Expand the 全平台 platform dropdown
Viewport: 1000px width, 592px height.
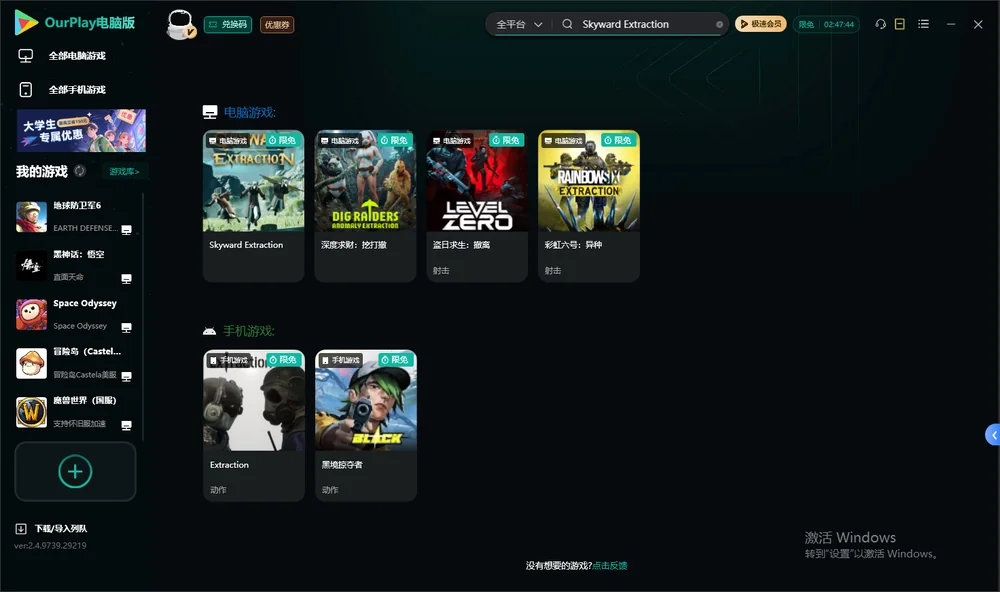point(519,24)
